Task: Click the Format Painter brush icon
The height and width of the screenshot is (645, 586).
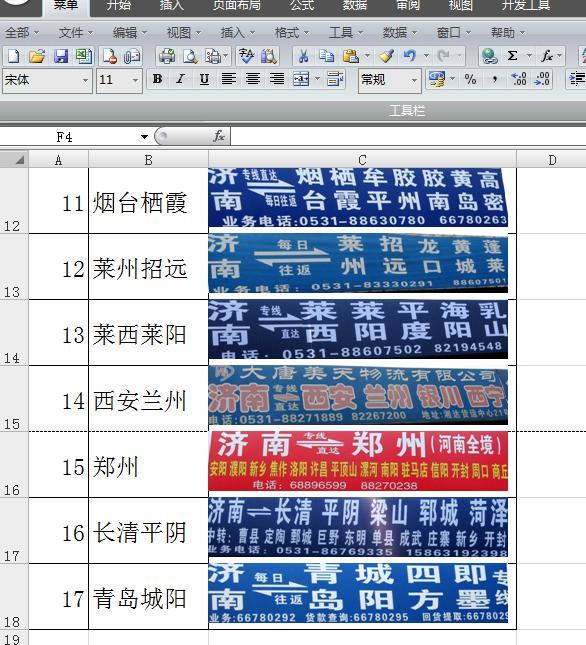Action: point(386,56)
